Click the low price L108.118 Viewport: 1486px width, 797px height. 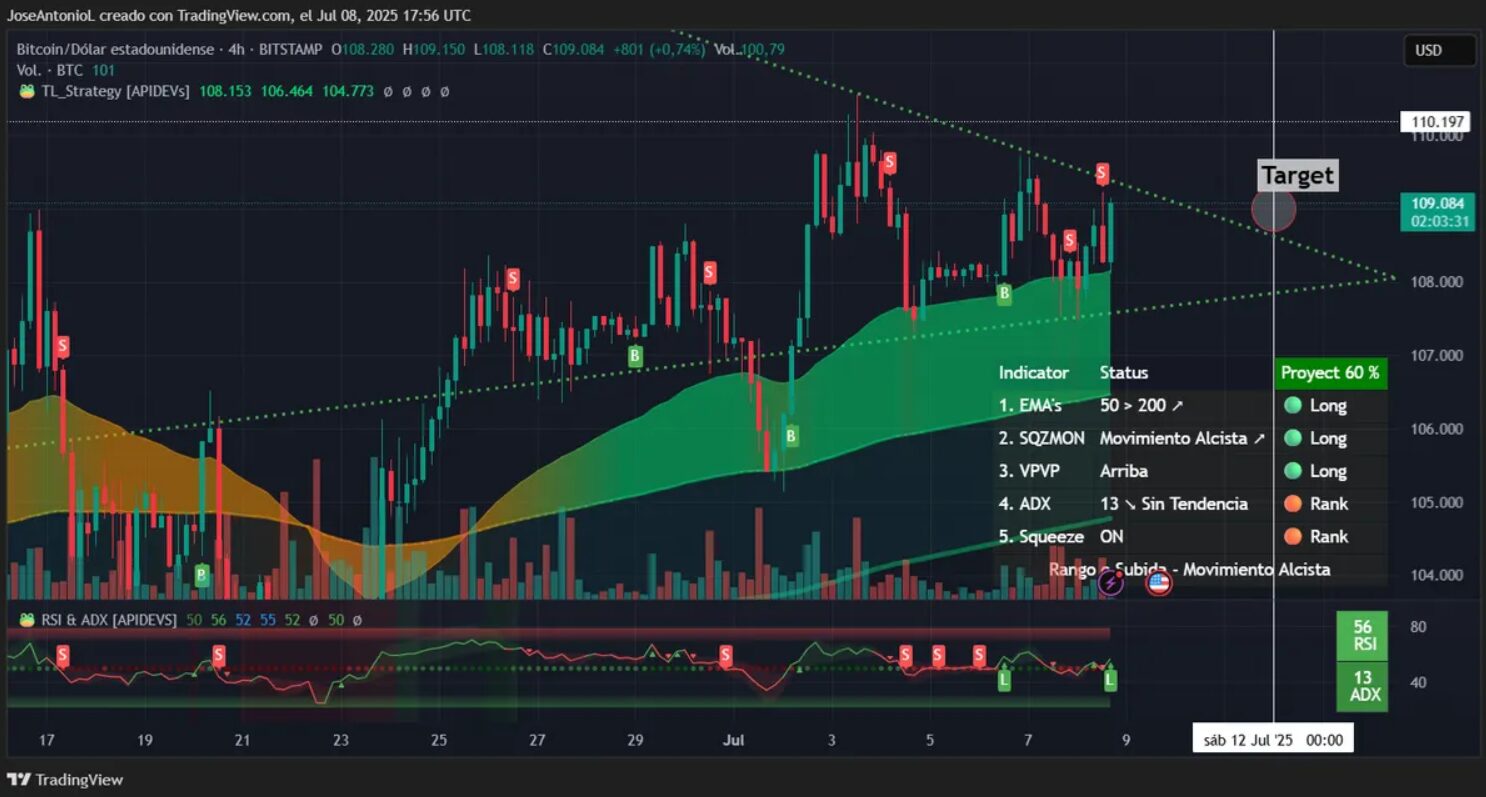[x=504, y=48]
